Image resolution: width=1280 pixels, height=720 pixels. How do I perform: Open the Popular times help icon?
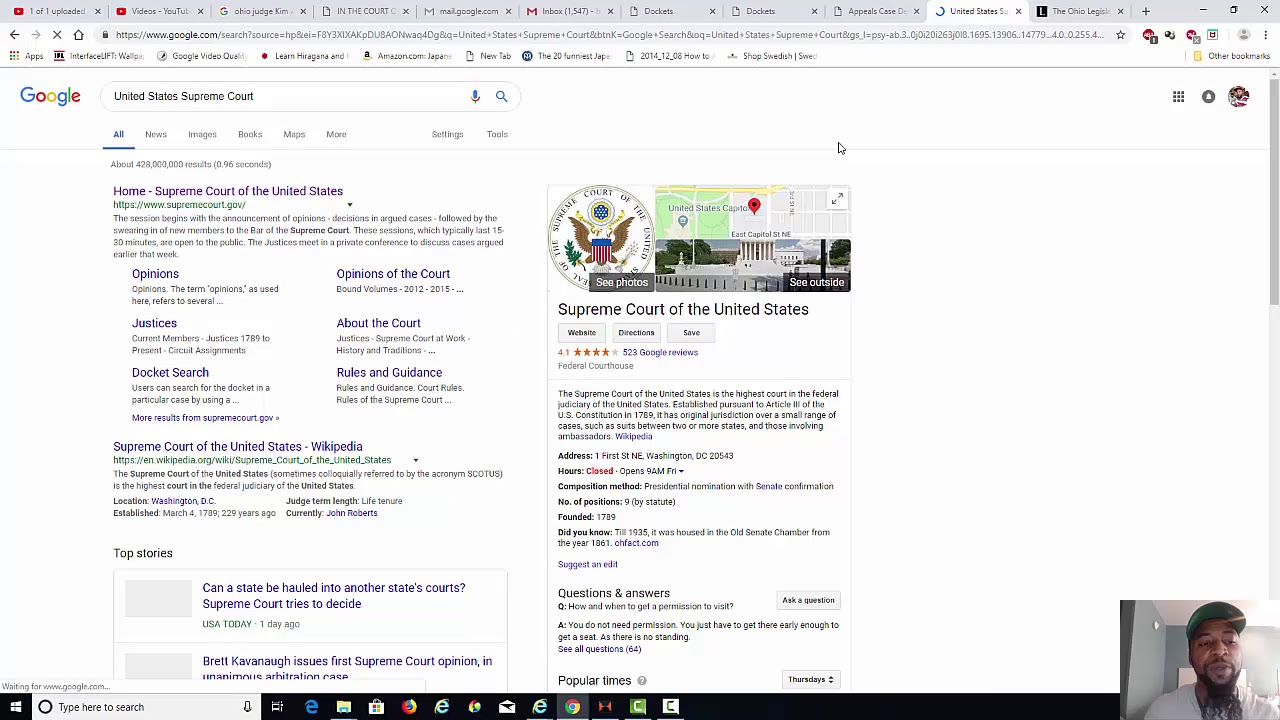click(642, 681)
